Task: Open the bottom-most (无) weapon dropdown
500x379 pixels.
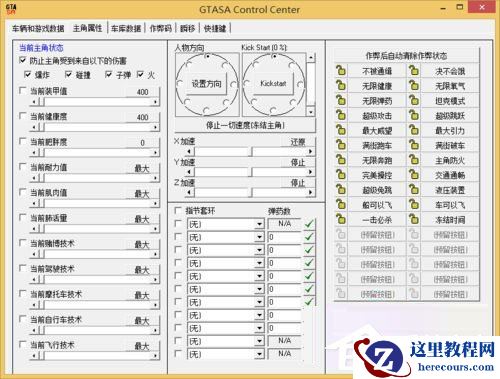Action: (259, 354)
